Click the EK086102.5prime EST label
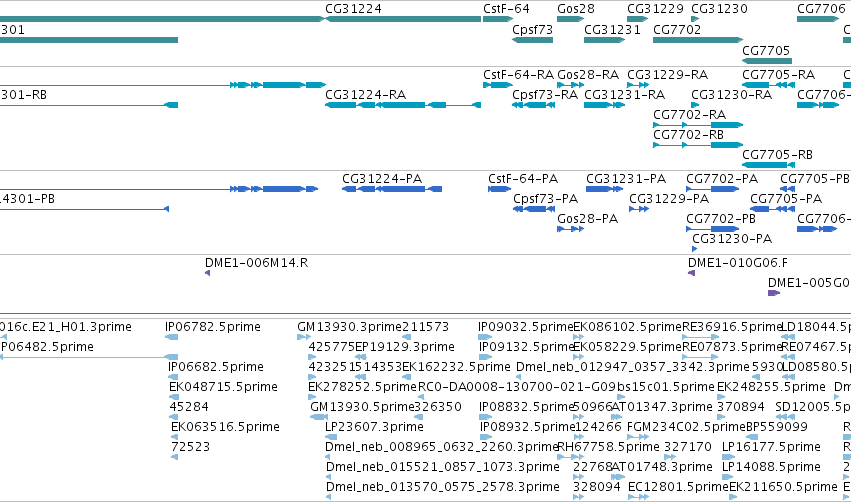 (627, 327)
